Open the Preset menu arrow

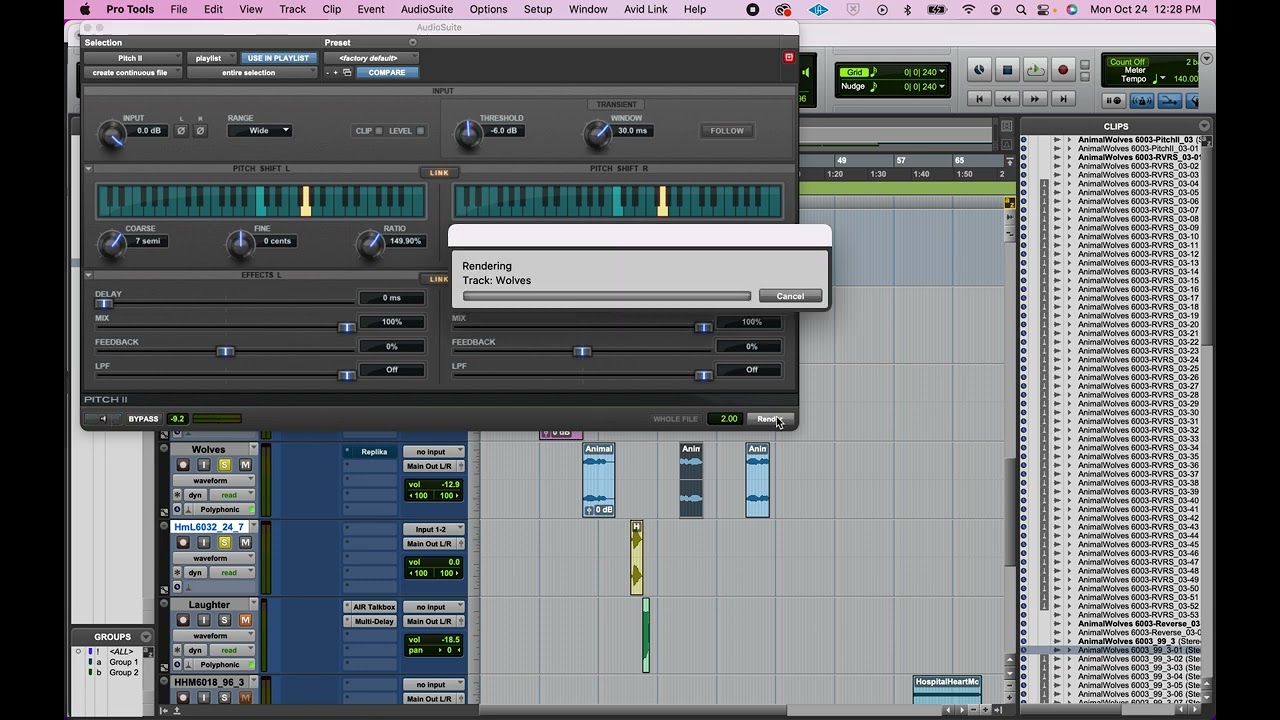pos(412,43)
